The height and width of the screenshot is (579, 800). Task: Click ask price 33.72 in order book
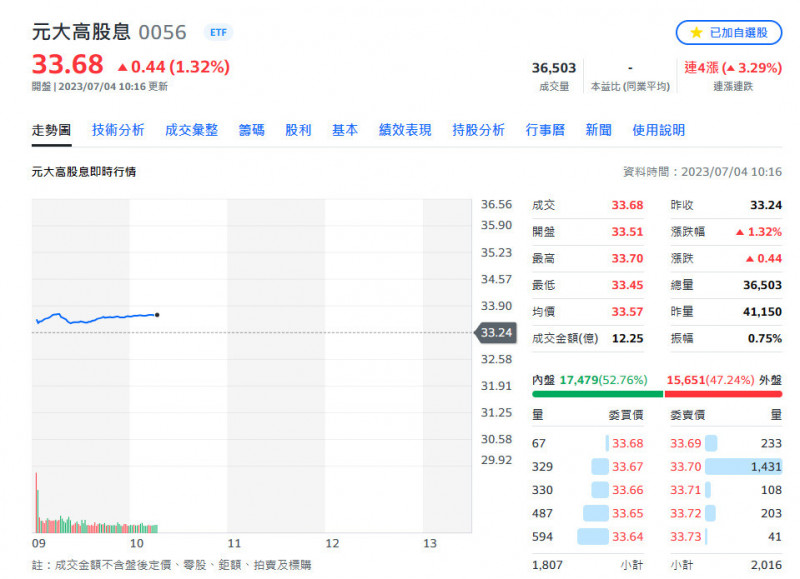pos(686,514)
